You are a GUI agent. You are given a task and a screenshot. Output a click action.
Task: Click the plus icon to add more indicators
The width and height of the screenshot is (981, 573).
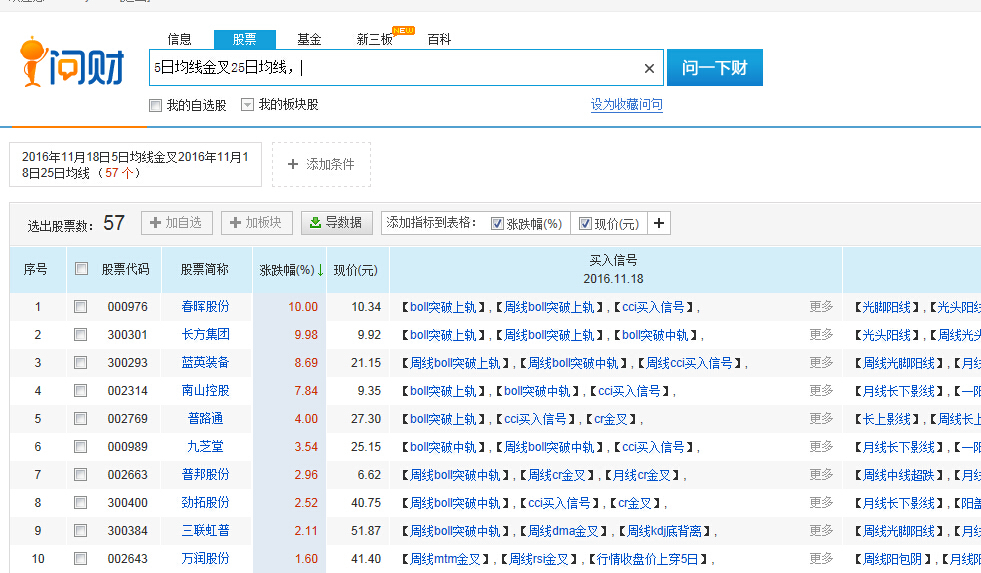point(659,223)
